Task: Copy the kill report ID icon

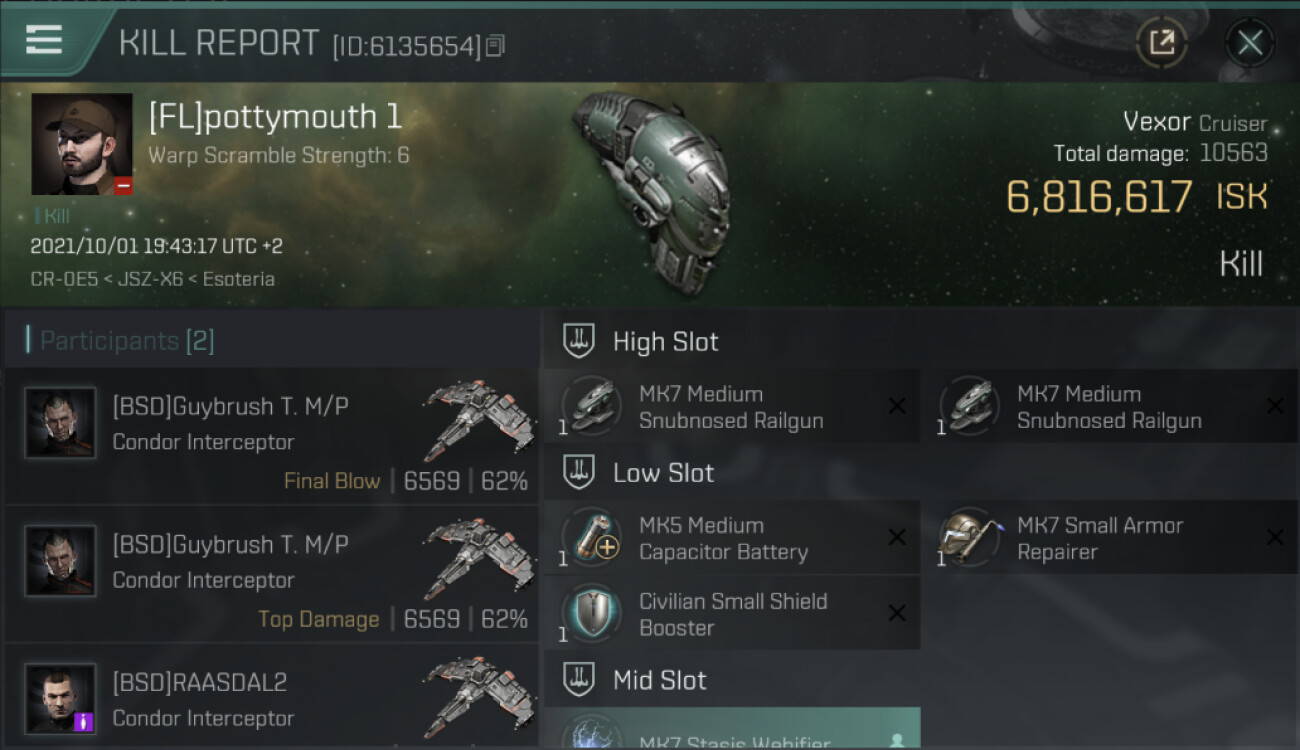Action: click(x=496, y=45)
